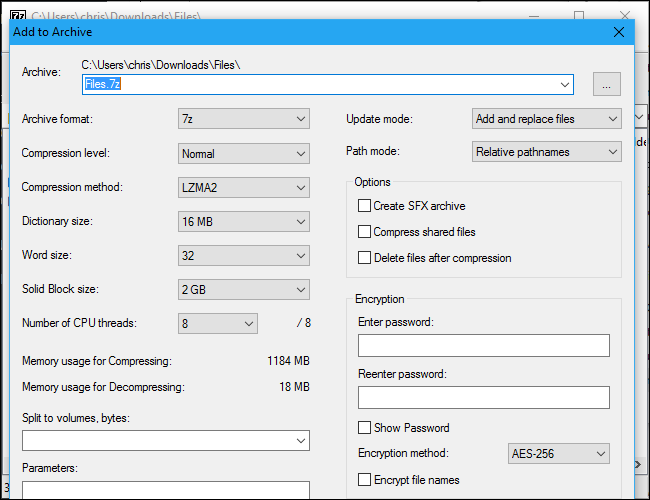Enable the Create SFX archive checkbox
The height and width of the screenshot is (500, 650).
point(365,206)
